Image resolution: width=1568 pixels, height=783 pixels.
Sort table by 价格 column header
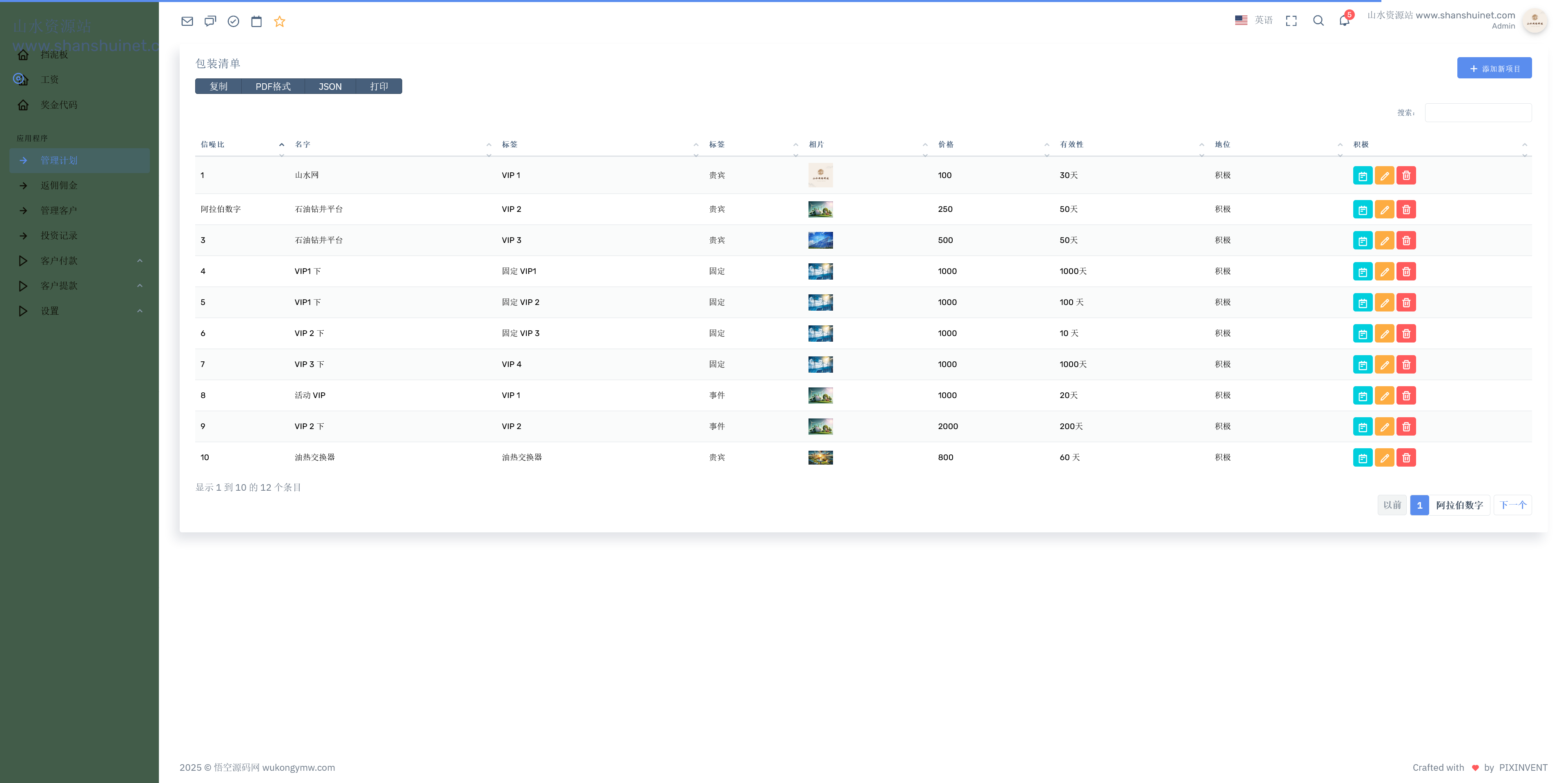946,145
